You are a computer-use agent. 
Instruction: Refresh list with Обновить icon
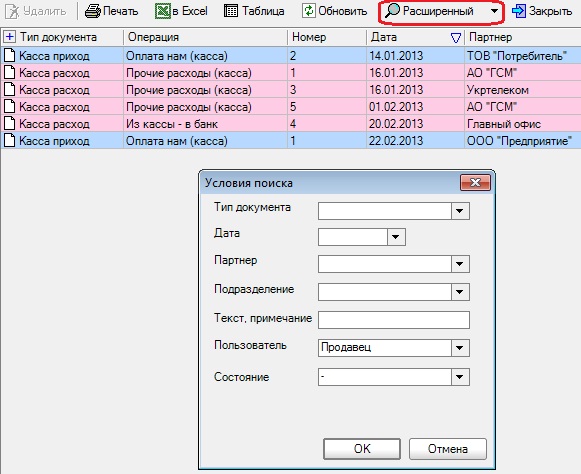[308, 11]
